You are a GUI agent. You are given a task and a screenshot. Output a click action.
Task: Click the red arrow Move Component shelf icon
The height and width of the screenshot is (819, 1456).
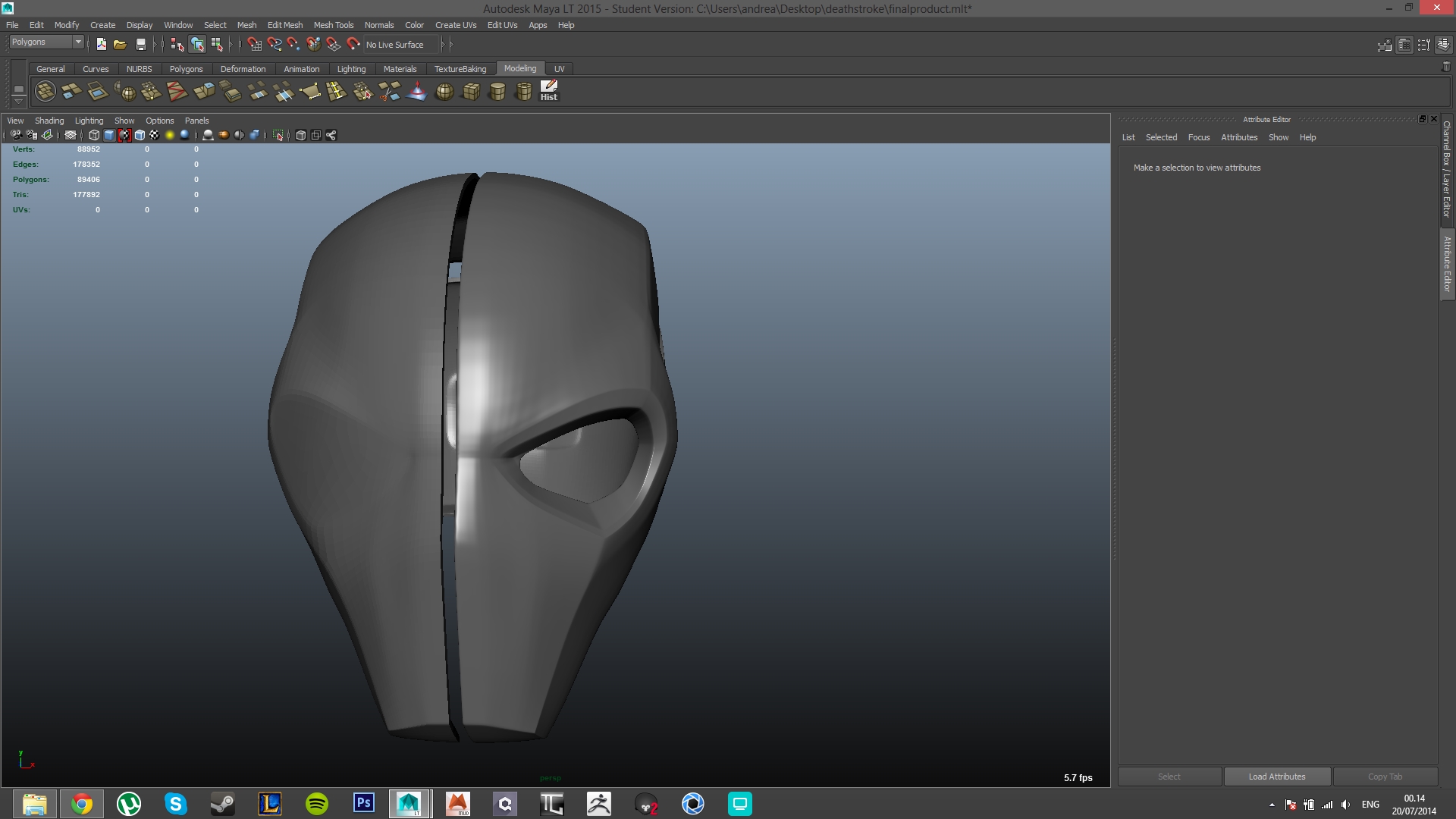pyautogui.click(x=416, y=92)
